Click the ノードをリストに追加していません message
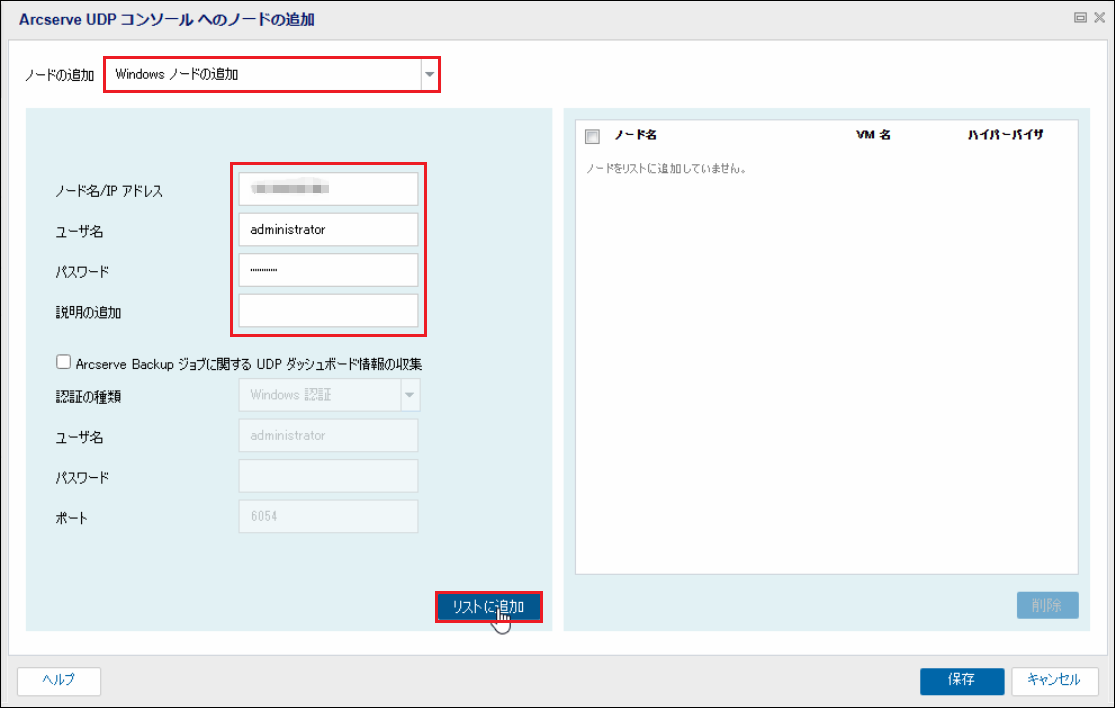1115x708 pixels. tap(666, 169)
